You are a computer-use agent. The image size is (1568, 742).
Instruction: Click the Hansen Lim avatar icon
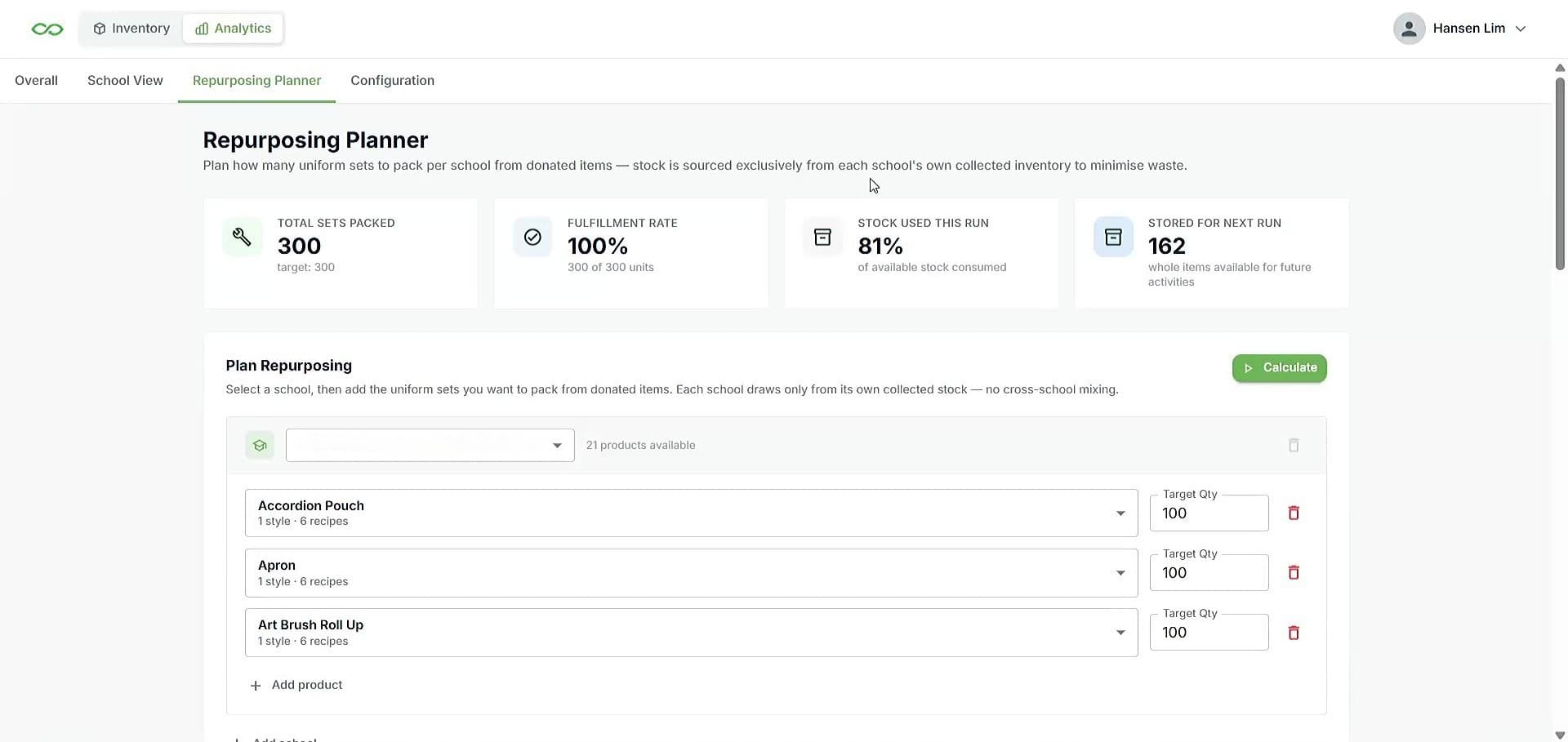point(1409,29)
